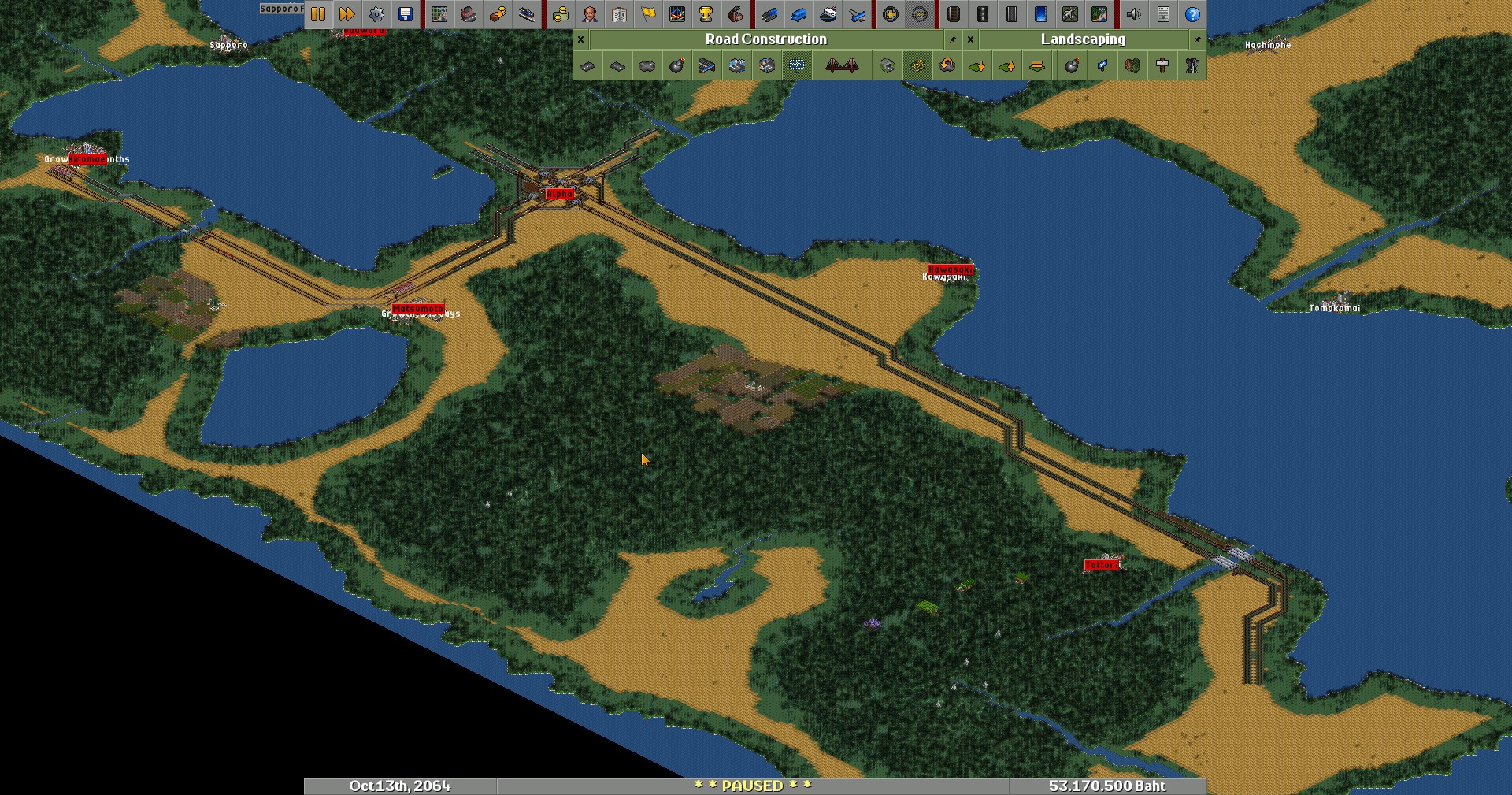
Task: Choose the dynamite tool in Landscaping
Action: click(x=1072, y=66)
